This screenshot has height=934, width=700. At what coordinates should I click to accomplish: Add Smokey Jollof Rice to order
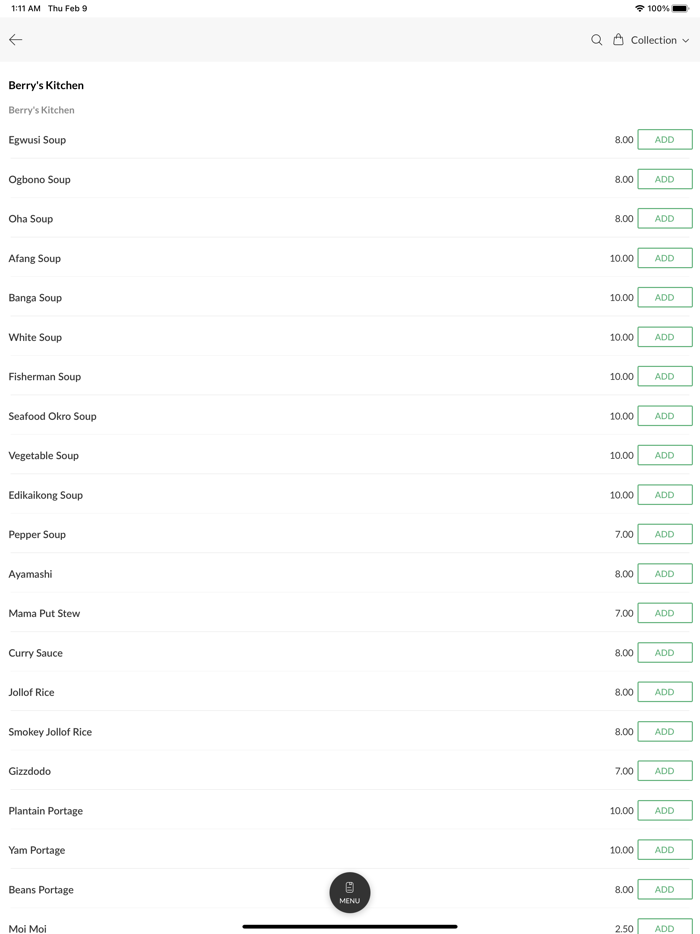pos(664,731)
